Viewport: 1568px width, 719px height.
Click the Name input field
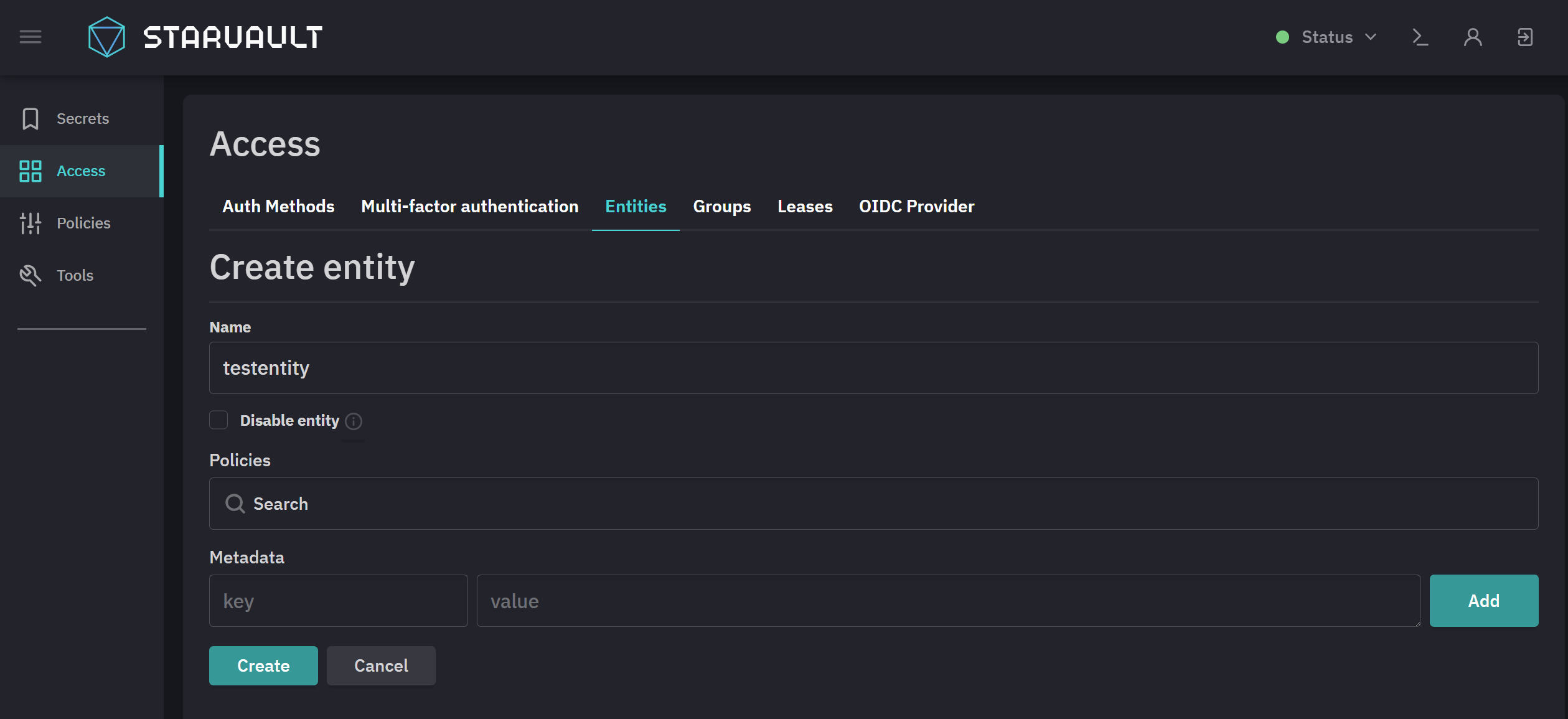pos(873,368)
